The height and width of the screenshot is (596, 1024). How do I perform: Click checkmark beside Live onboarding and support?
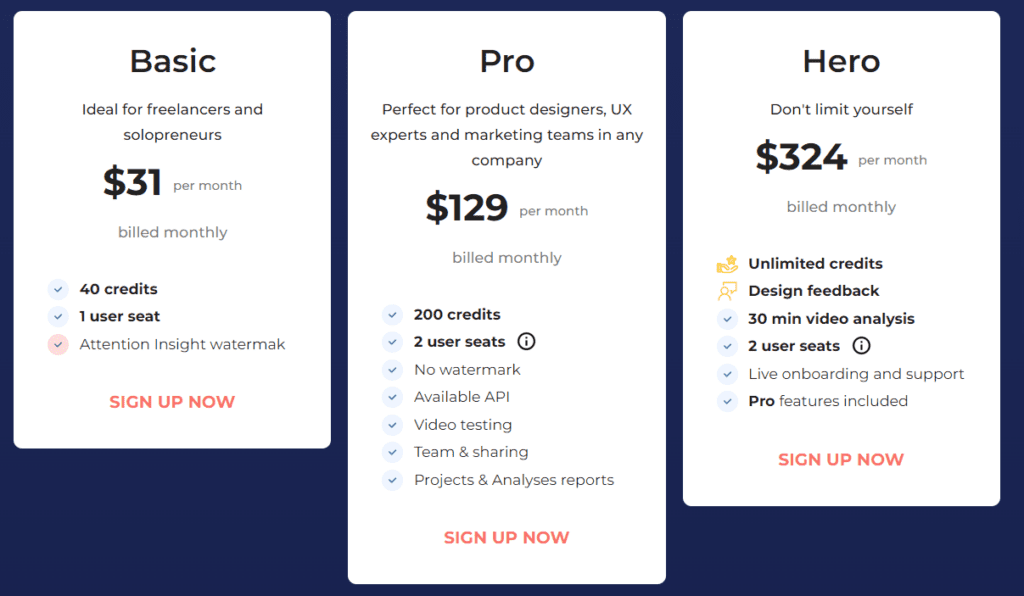click(727, 374)
